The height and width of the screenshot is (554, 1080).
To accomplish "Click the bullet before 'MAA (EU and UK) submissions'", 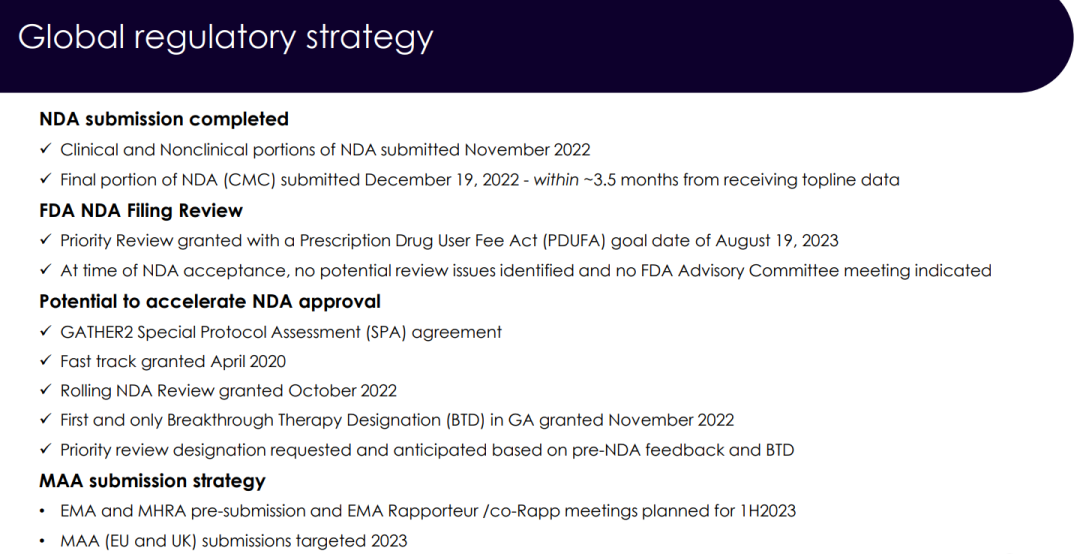I will pyautogui.click(x=43, y=541).
